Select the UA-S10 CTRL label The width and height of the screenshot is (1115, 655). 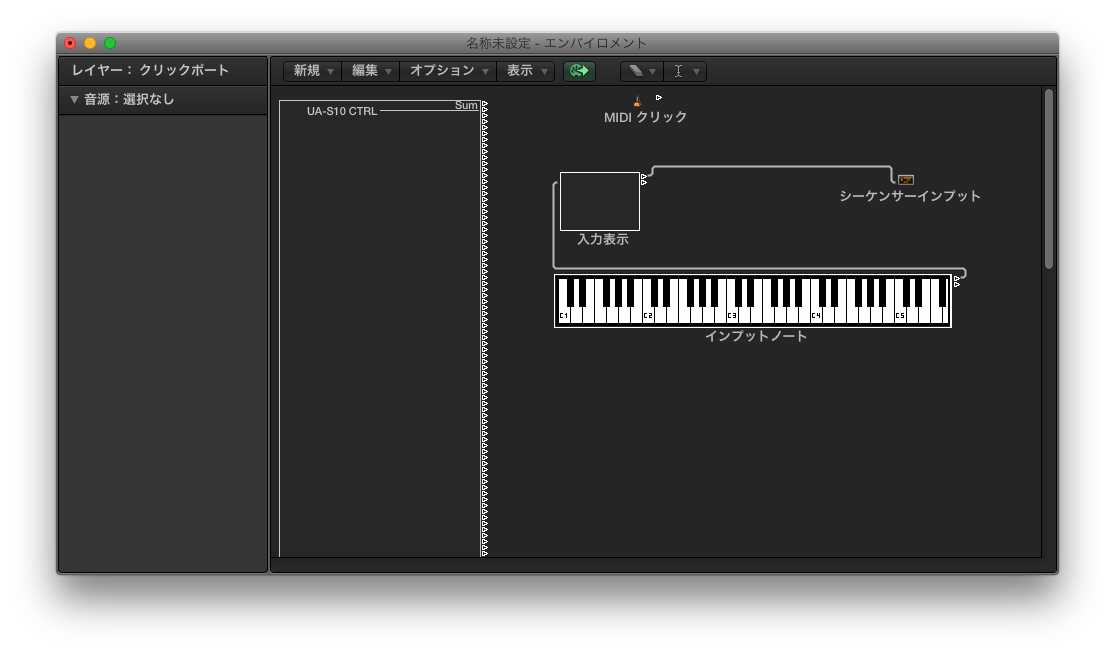pyautogui.click(x=342, y=111)
